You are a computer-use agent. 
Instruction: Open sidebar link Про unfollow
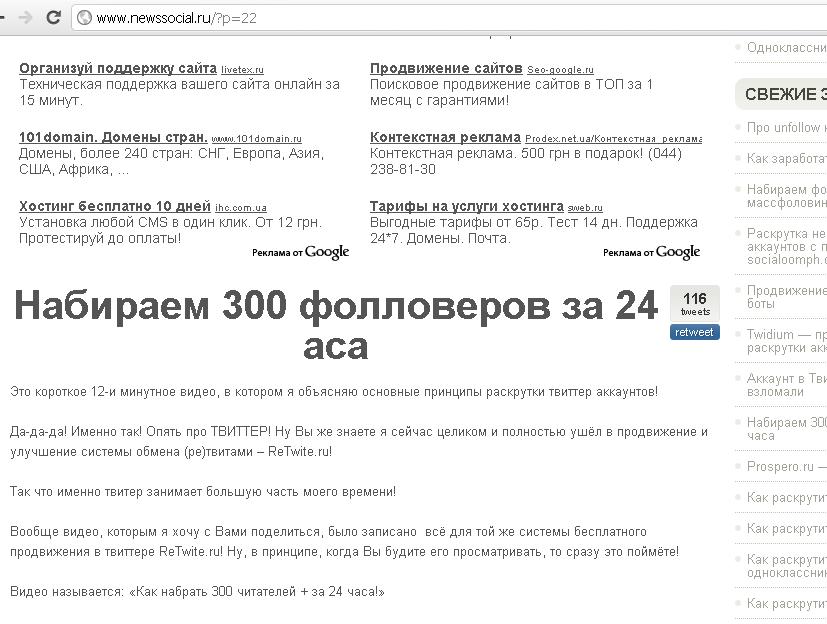point(786,128)
